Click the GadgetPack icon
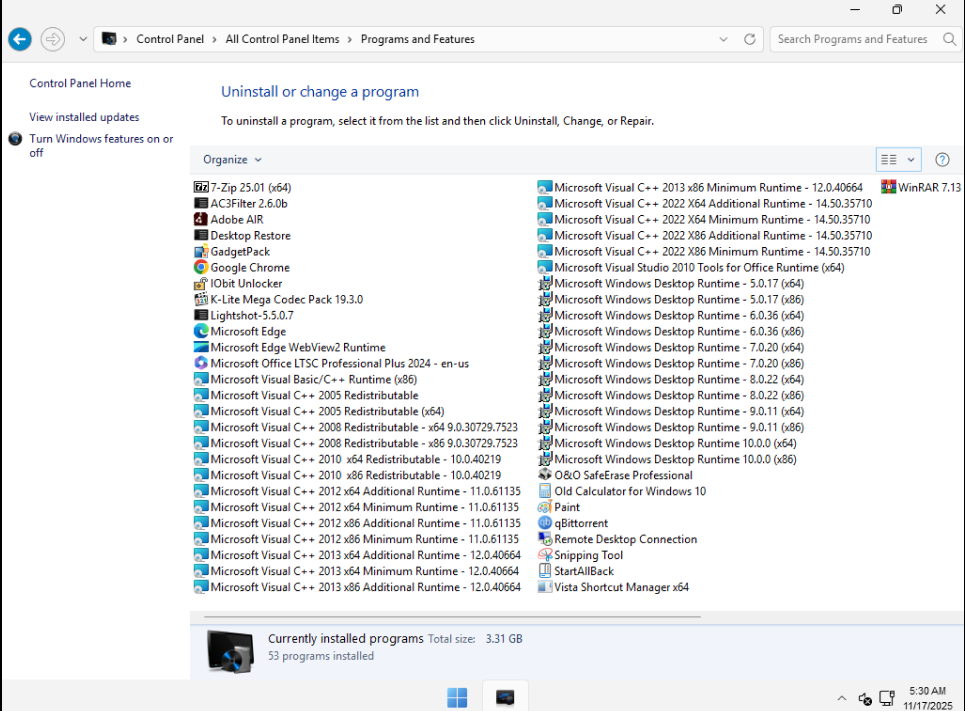The height and width of the screenshot is (711, 965). pos(201,251)
